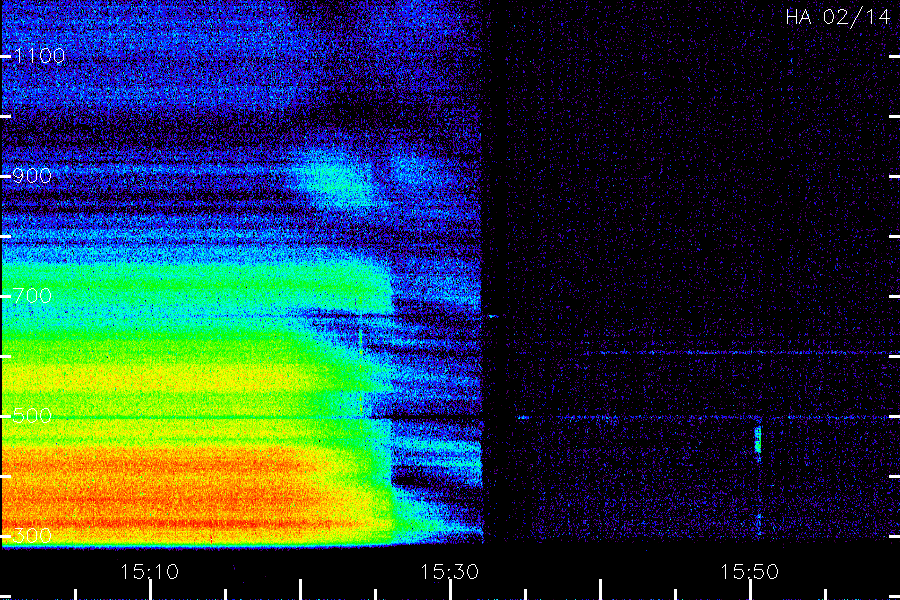Click the 15:50 time axis label
This screenshot has height=600, width=900.
750,572
